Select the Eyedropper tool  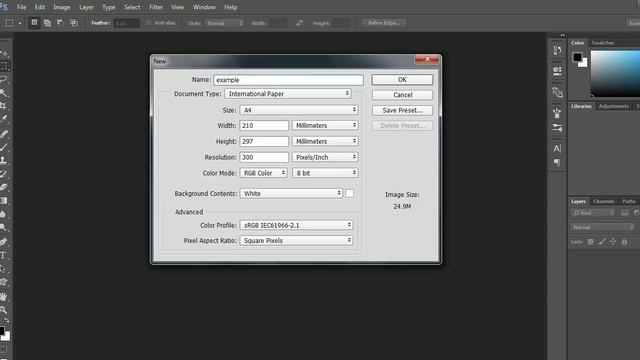tap(4, 119)
